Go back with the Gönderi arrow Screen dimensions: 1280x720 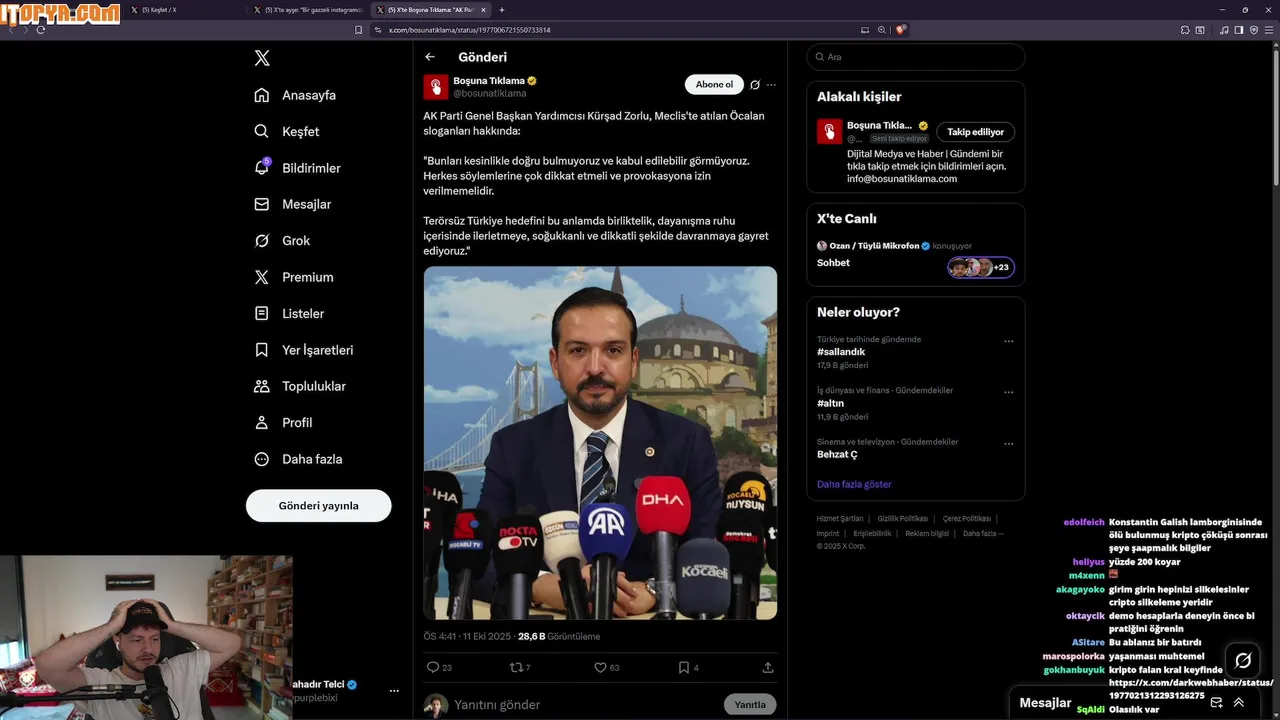(x=430, y=57)
